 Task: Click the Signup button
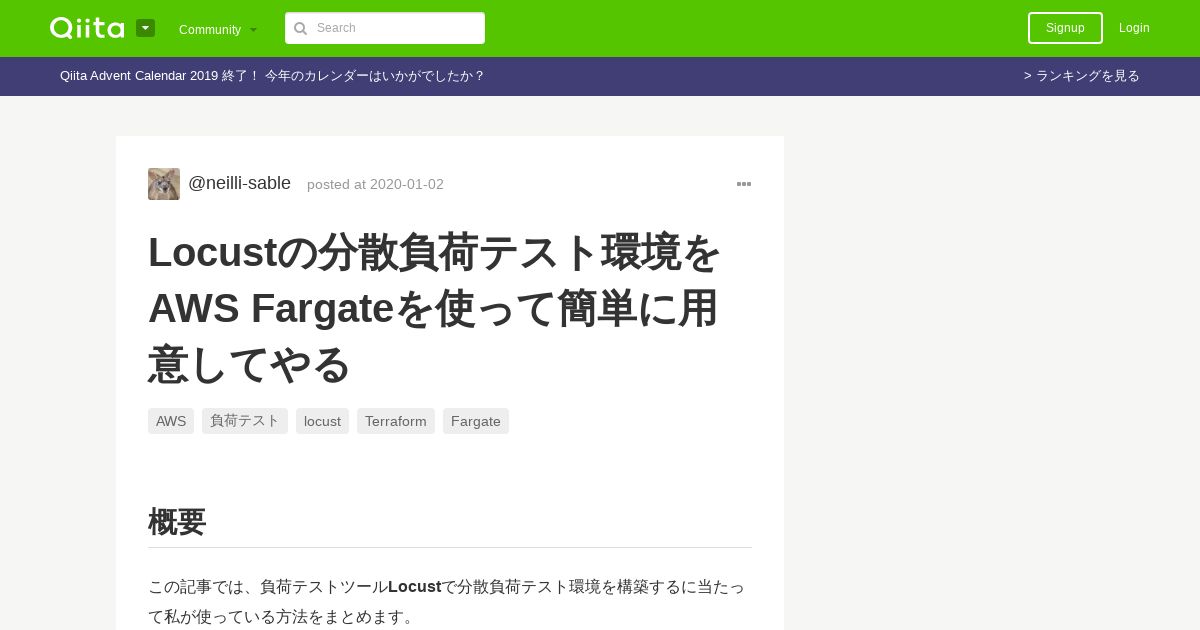click(1065, 28)
